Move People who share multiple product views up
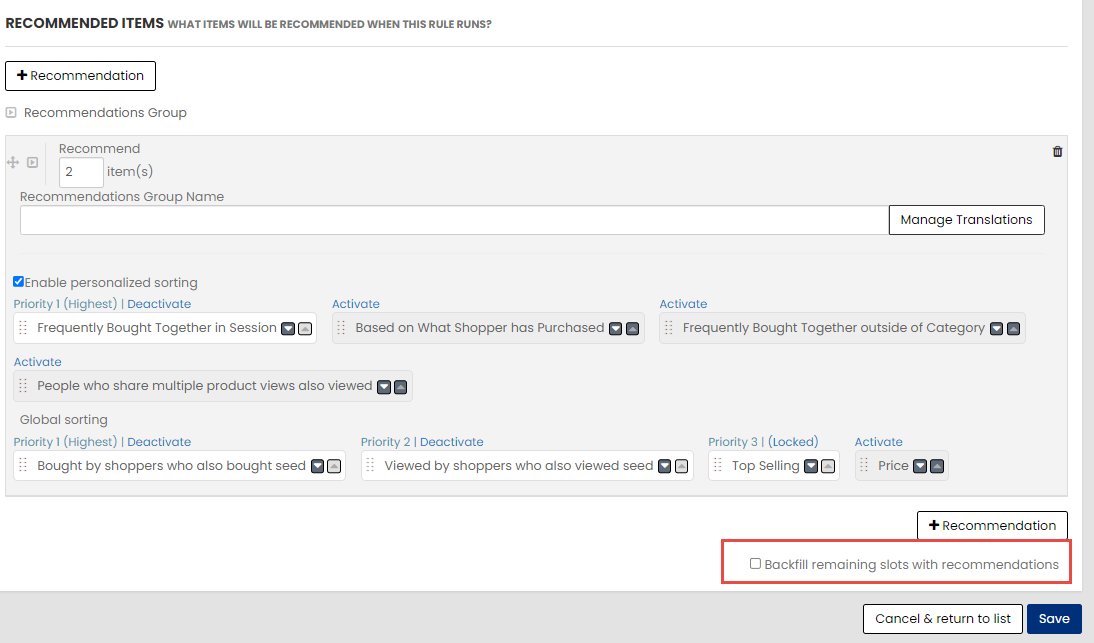 point(400,387)
